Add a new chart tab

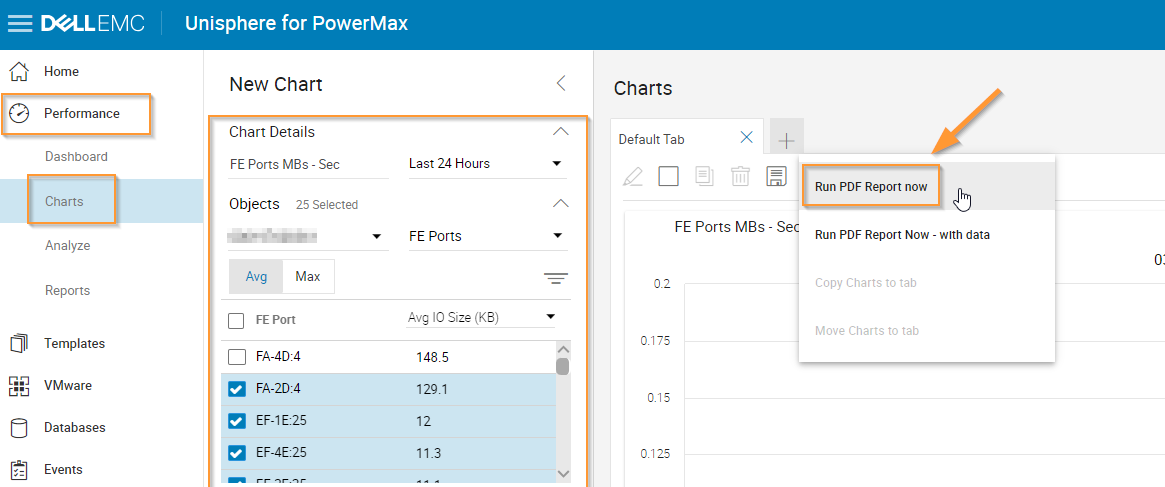click(x=786, y=140)
